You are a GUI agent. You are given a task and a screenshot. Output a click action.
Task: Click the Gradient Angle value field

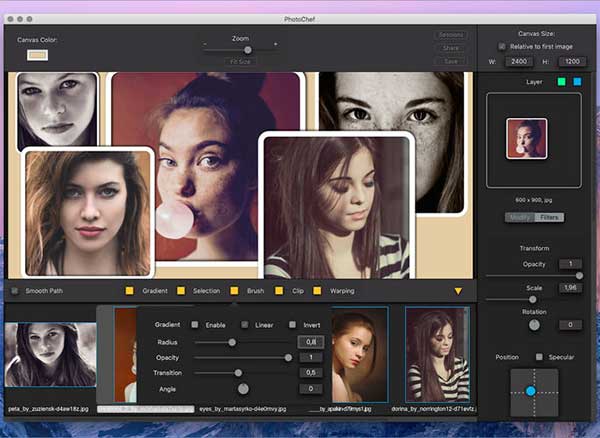(x=311, y=389)
